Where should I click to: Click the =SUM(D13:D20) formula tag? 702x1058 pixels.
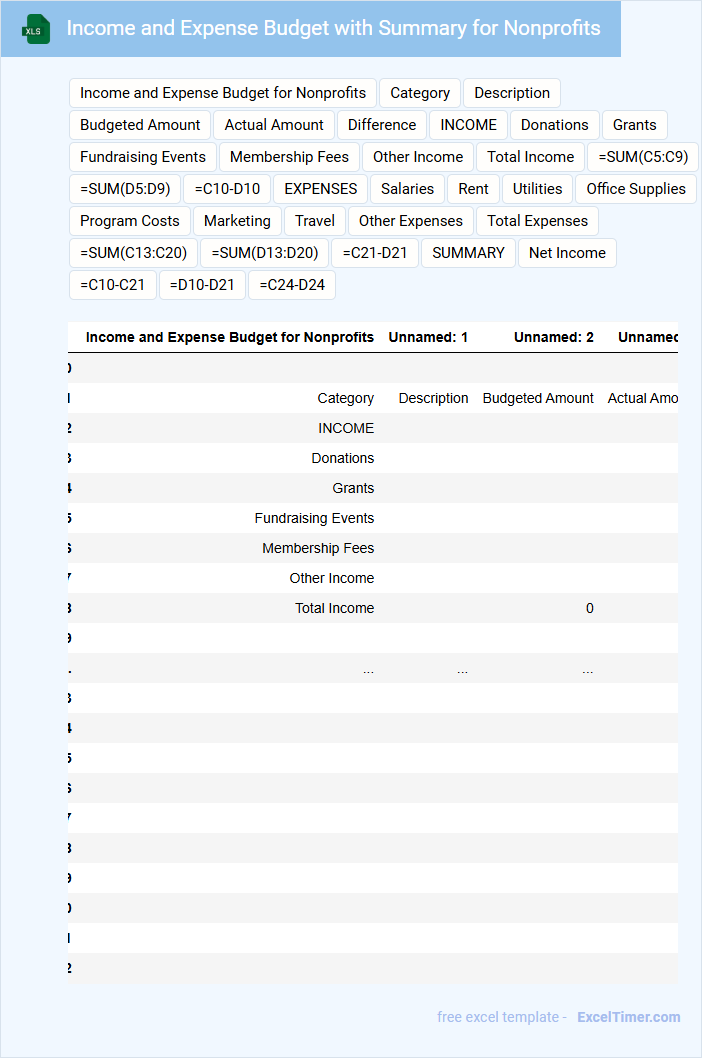pyautogui.click(x=265, y=252)
